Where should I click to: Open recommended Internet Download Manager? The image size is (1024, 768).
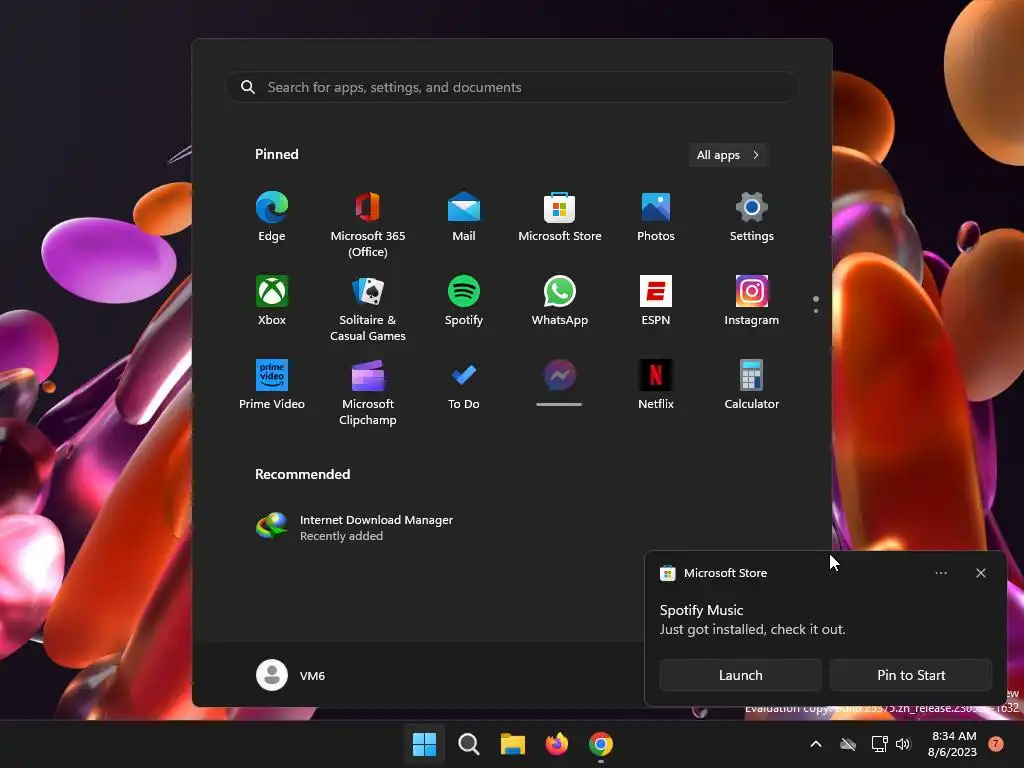point(356,527)
